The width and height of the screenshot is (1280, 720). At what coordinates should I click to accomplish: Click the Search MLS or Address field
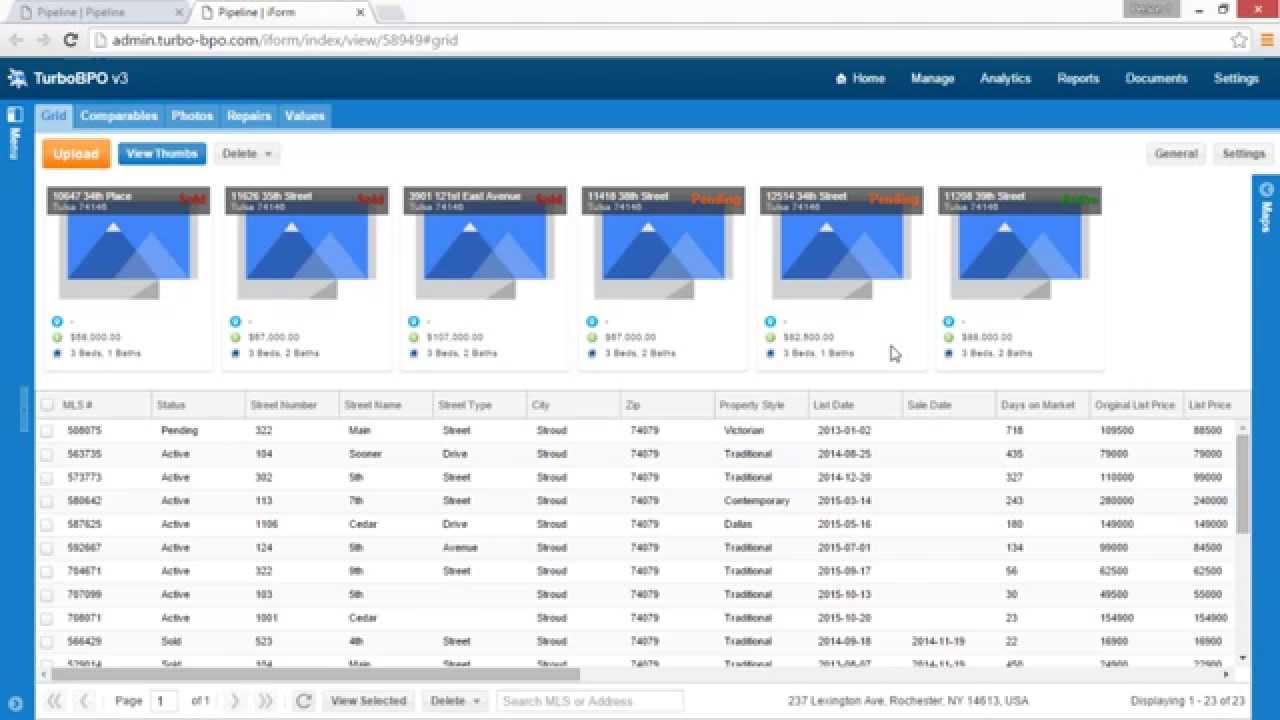tap(590, 701)
